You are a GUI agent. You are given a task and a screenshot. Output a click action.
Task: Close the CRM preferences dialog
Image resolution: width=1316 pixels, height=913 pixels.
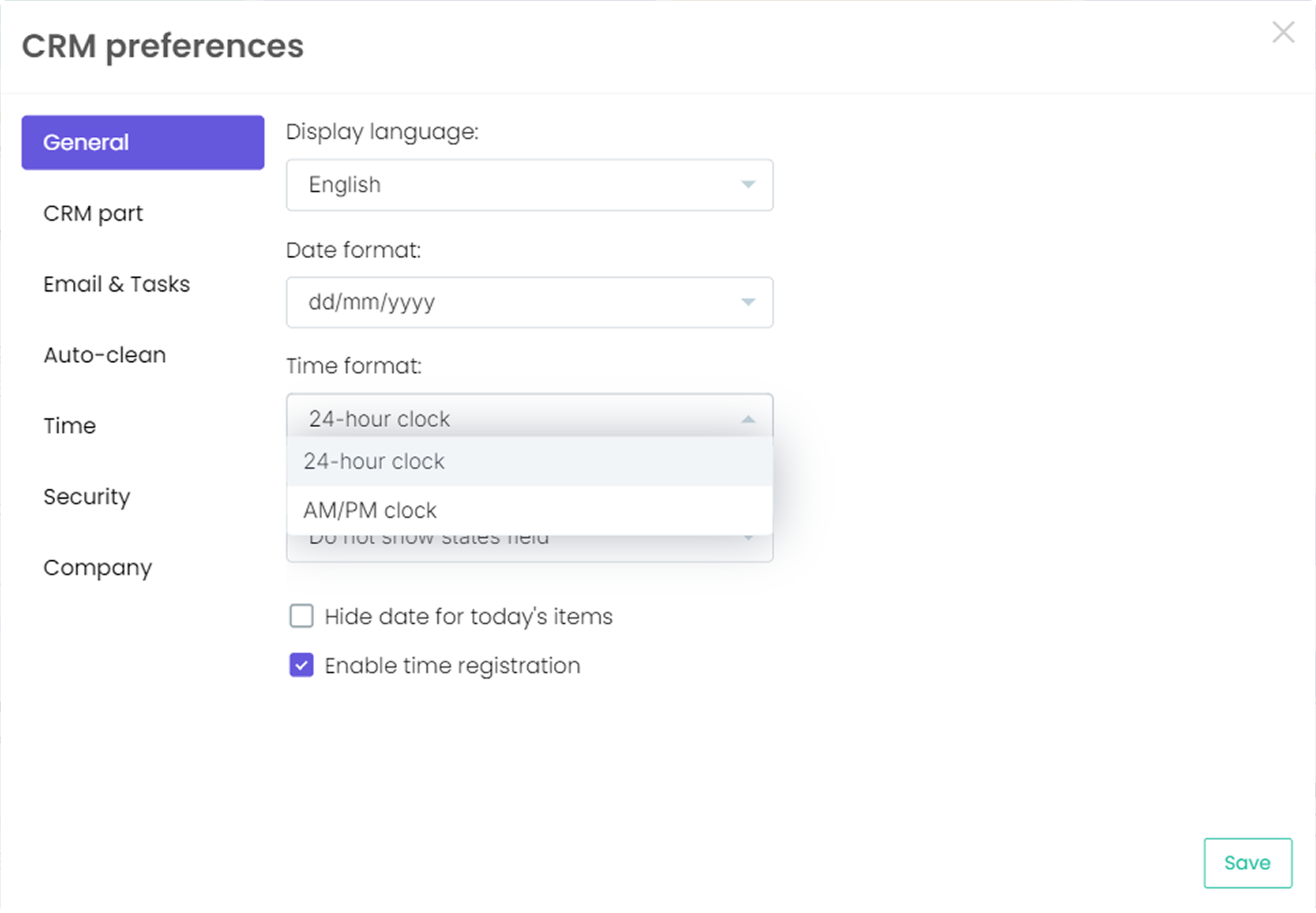tap(1283, 32)
